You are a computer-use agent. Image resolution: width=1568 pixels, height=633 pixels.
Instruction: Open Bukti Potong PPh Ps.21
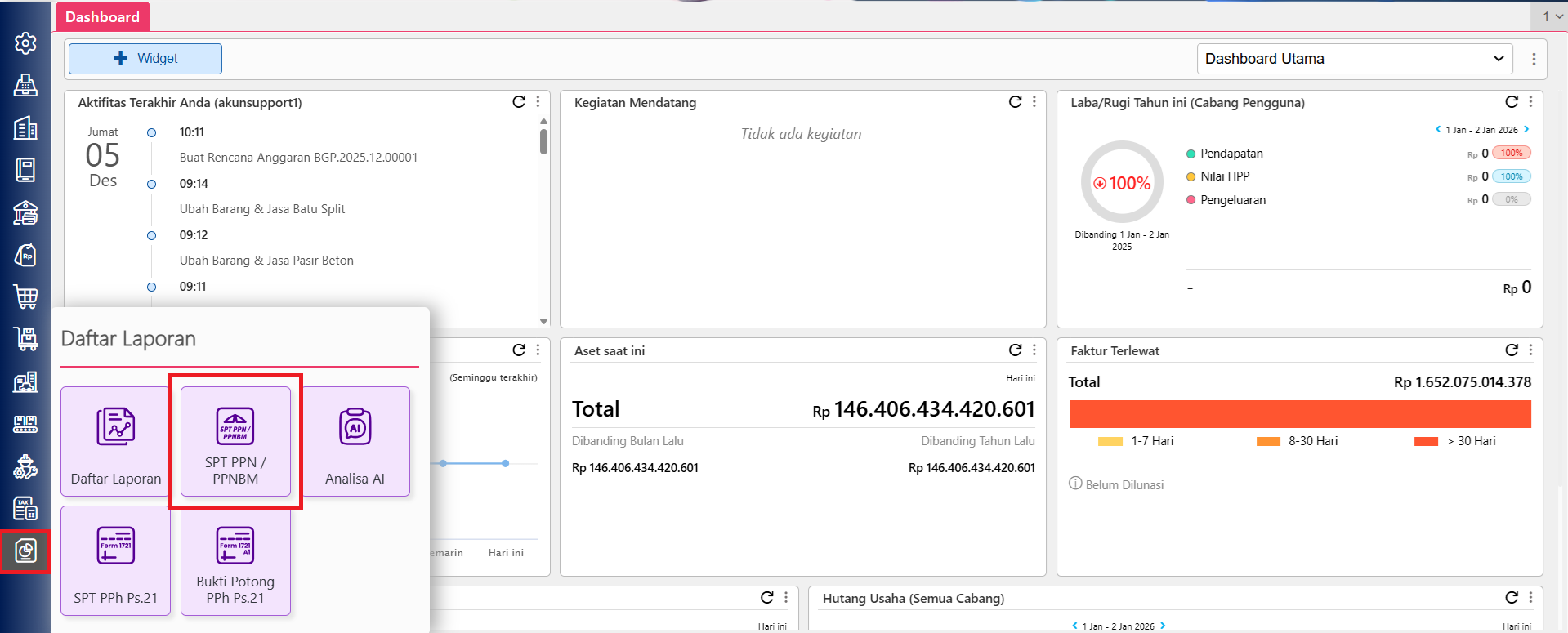point(235,560)
